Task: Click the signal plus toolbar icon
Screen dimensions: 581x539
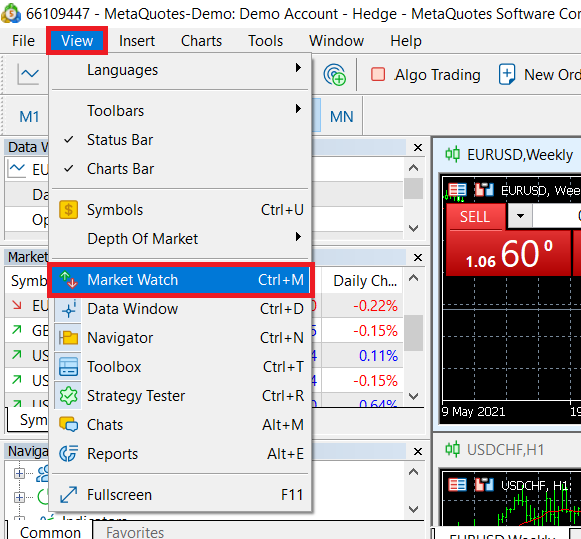Action: pos(335,75)
